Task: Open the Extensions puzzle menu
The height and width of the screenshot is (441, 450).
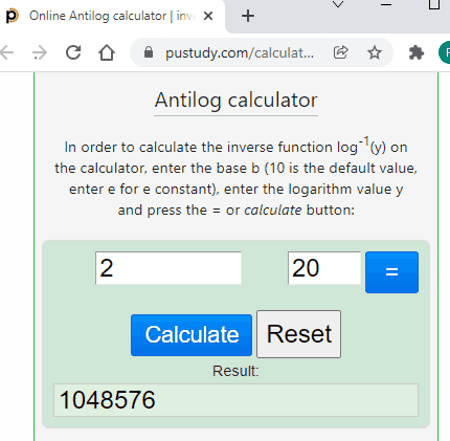Action: (416, 53)
